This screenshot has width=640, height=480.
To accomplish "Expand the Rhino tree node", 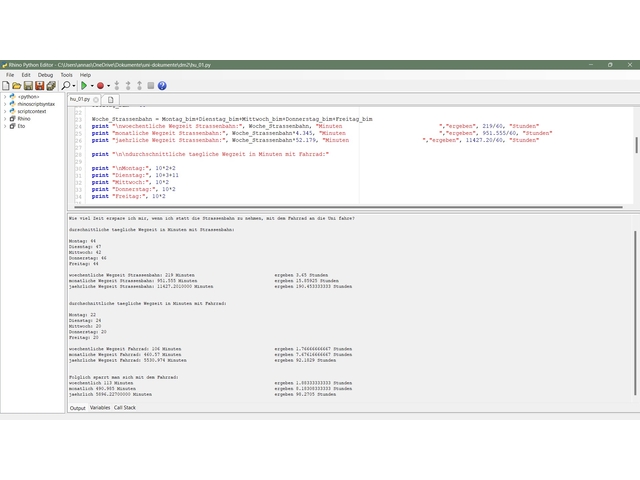I will click(x=5, y=119).
